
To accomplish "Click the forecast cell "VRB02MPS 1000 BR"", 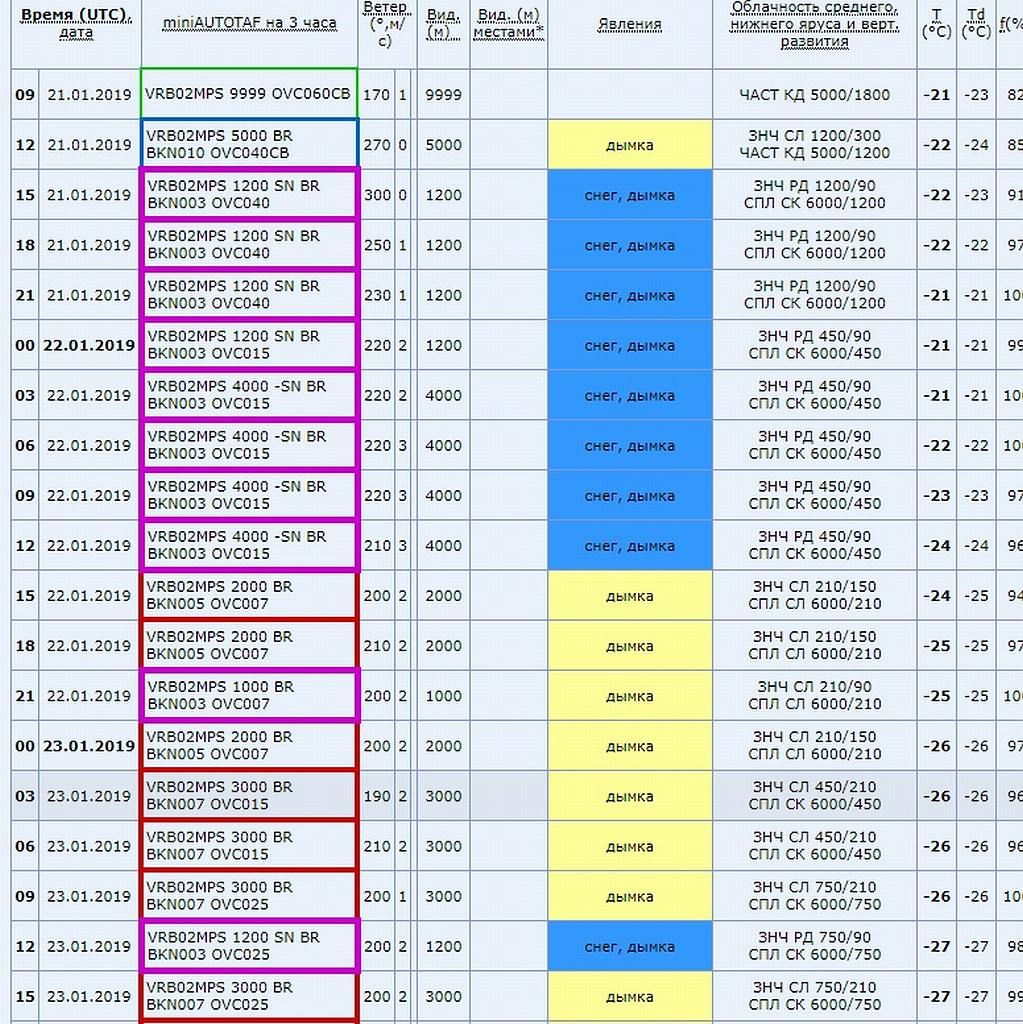I will [x=249, y=696].
